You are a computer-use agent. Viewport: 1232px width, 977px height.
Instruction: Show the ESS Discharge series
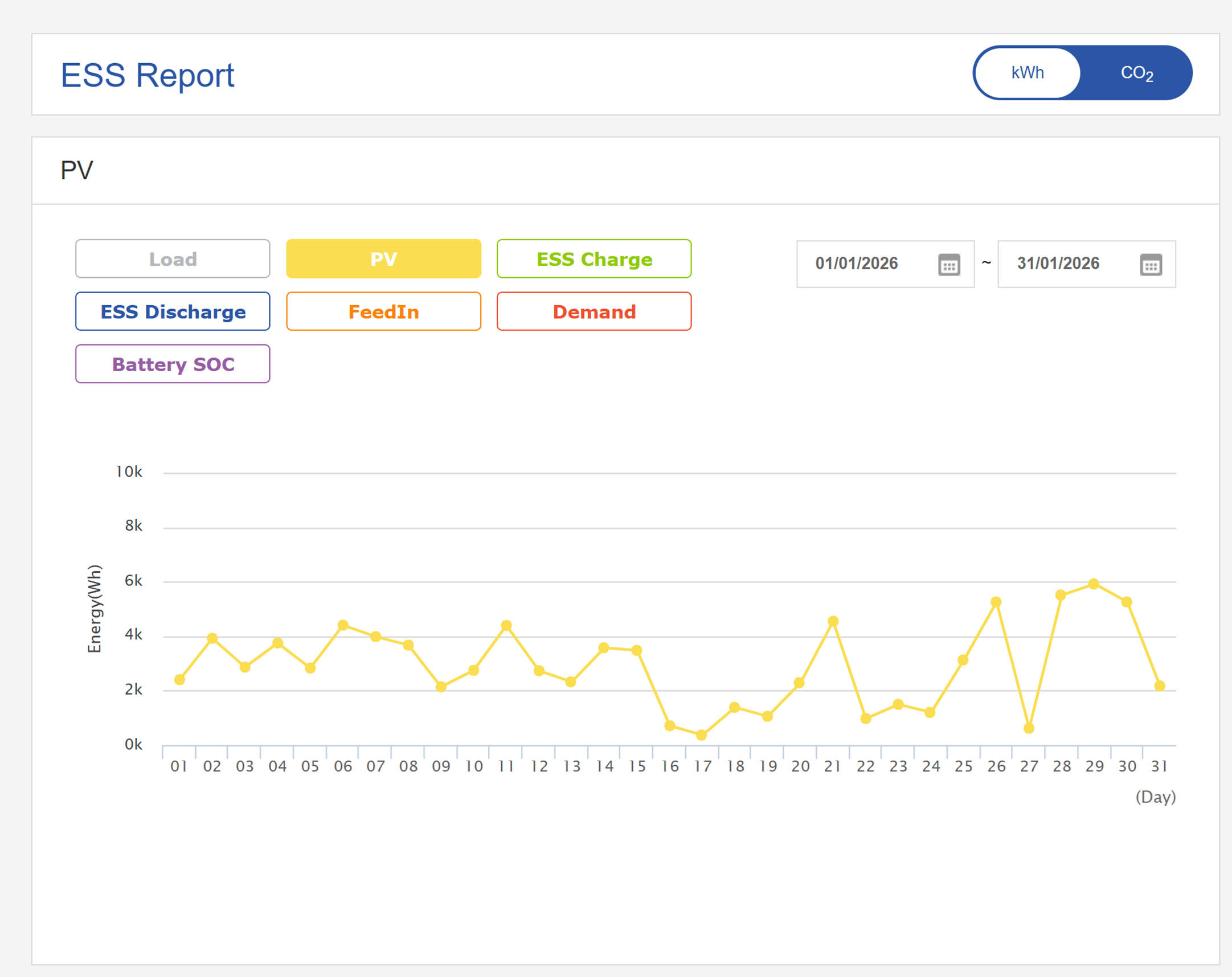[173, 311]
